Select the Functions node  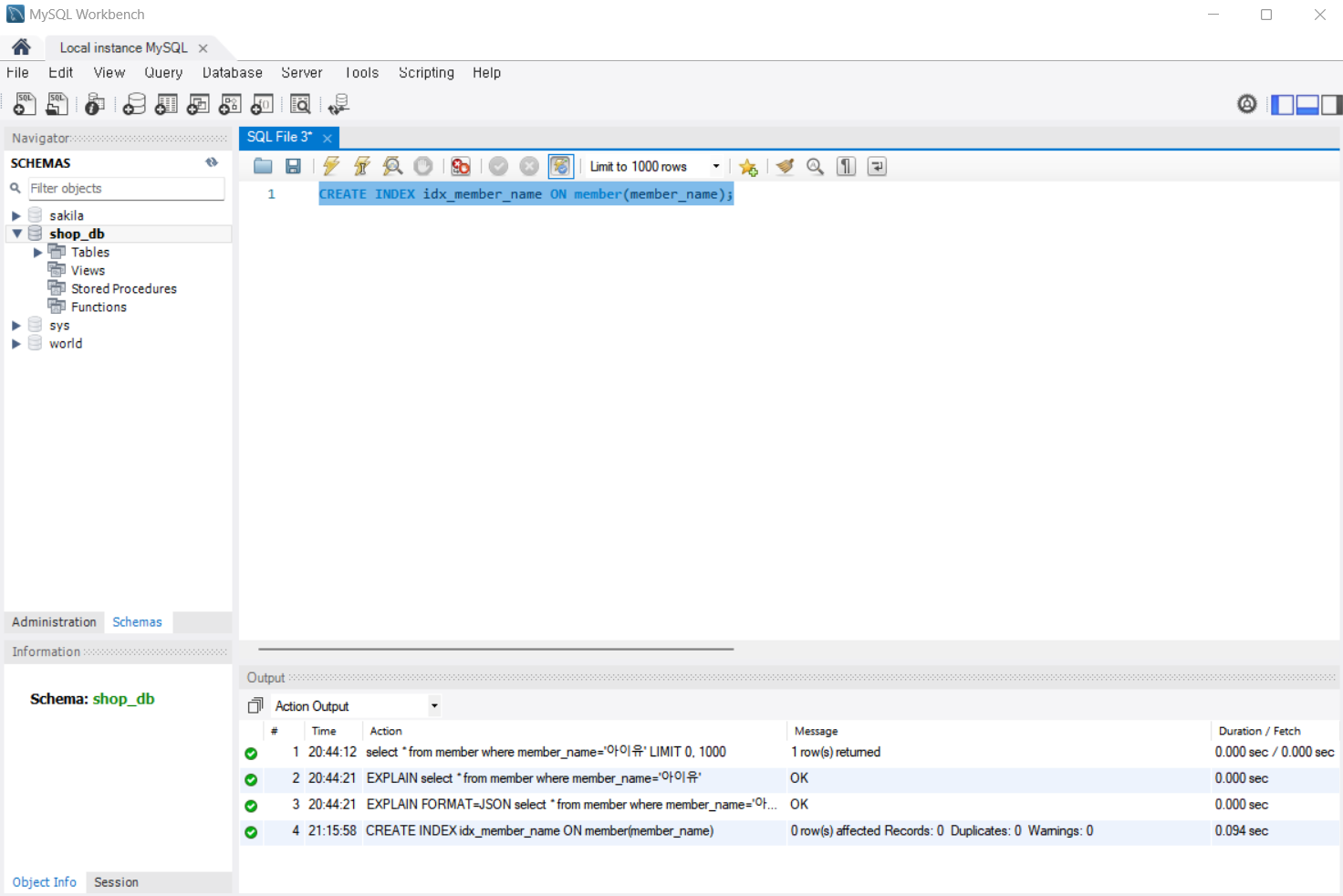99,307
